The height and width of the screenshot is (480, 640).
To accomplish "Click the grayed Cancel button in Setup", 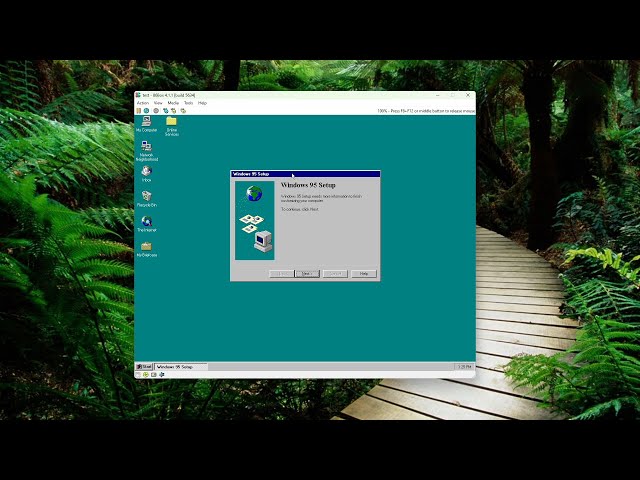I will tap(335, 273).
